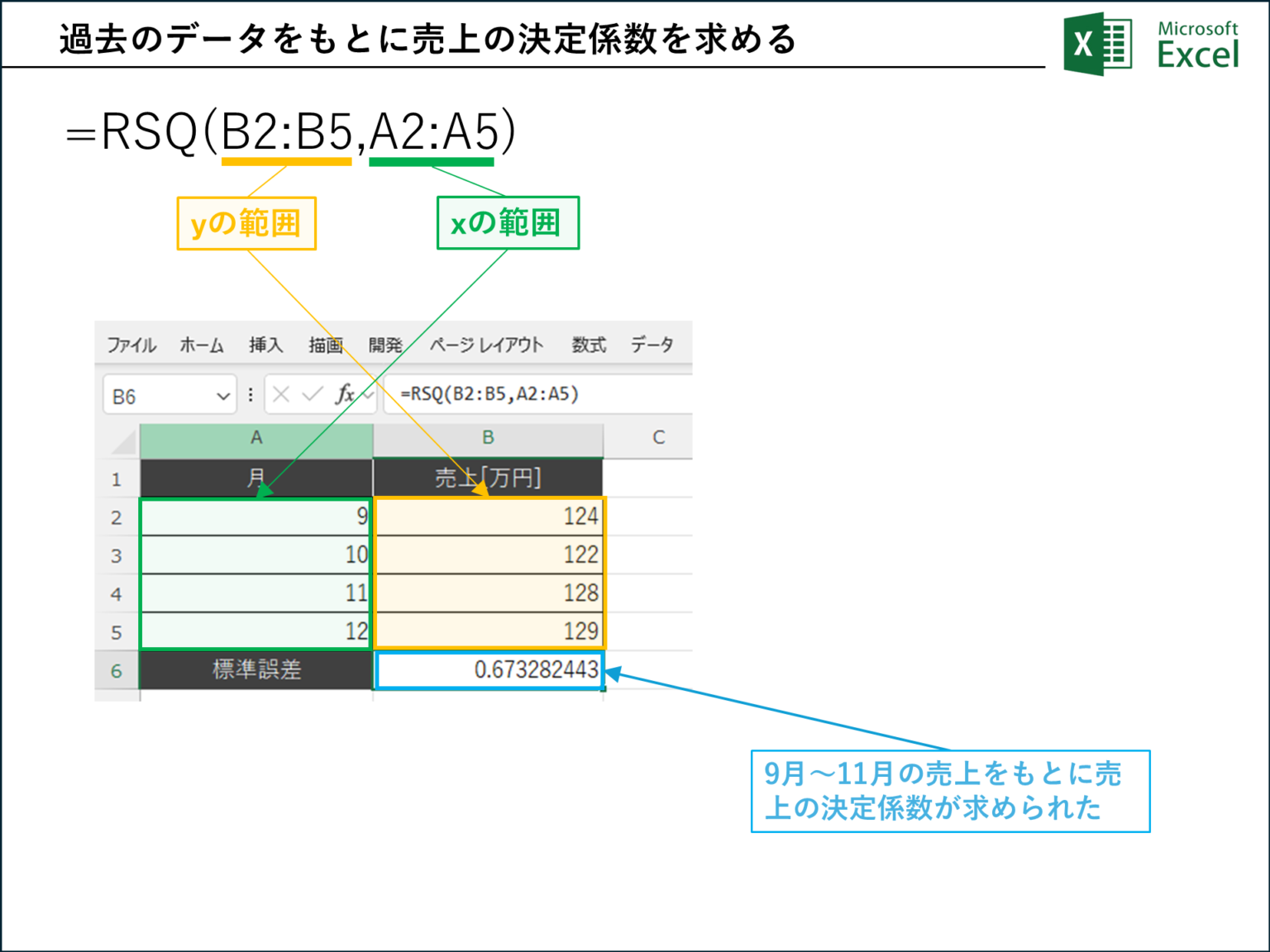The height and width of the screenshot is (952, 1270).
Task: Expand column header A
Action: tap(256, 439)
